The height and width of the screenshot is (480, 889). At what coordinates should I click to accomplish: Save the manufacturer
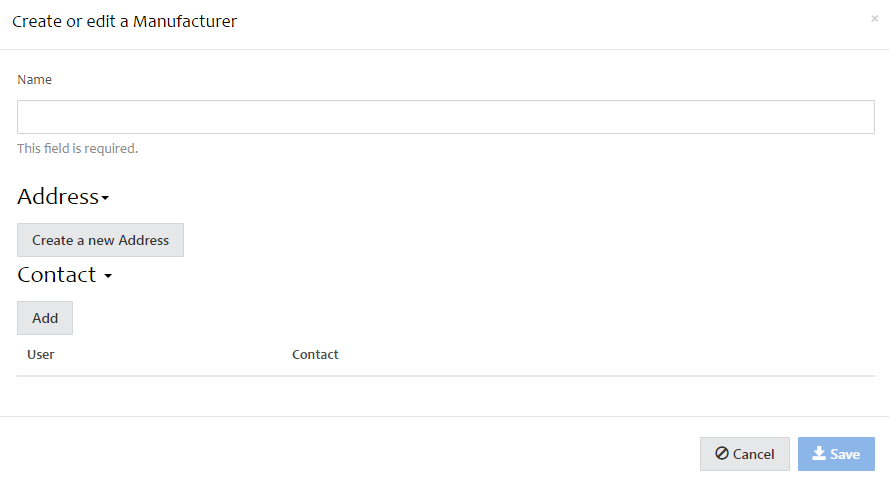(x=835, y=454)
